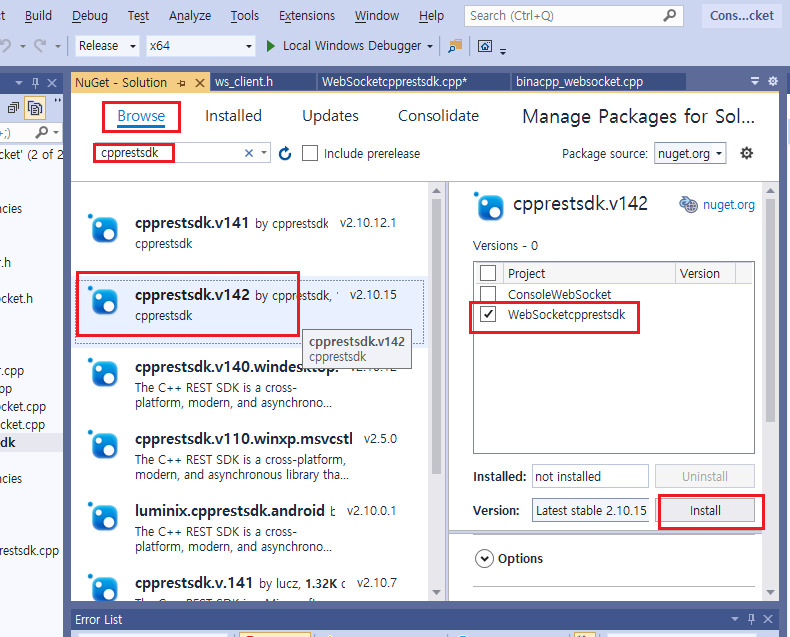Pin the NuGet - Solution tab

[x=182, y=83]
